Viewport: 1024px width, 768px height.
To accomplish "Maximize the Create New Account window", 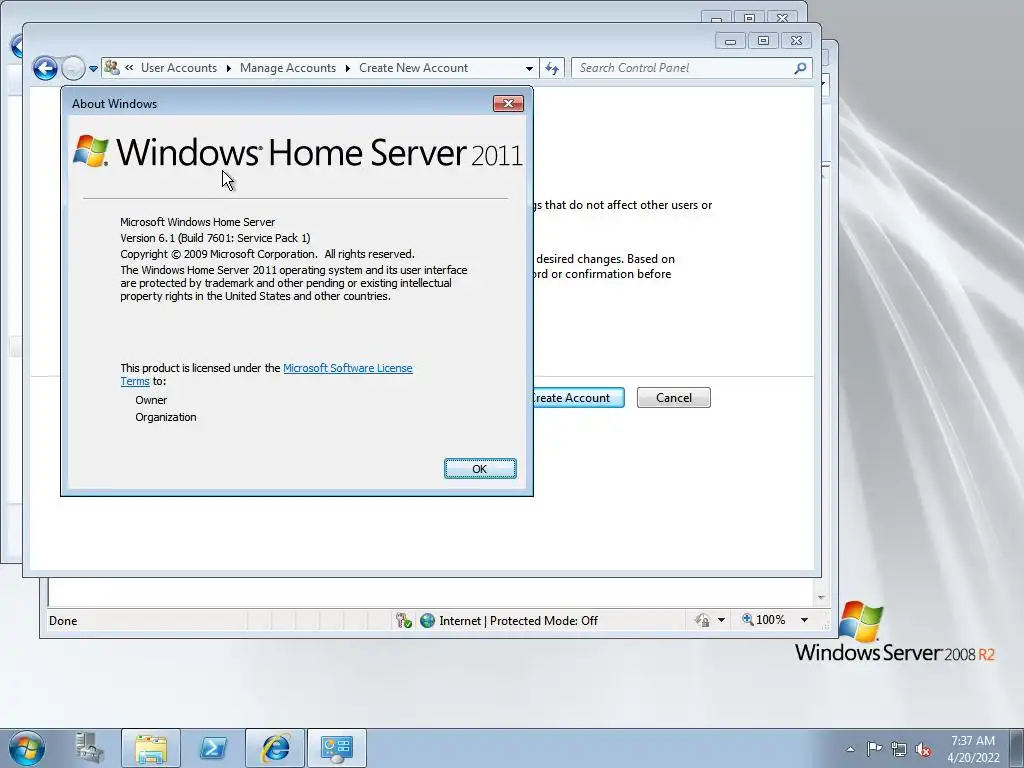I will click(x=763, y=40).
